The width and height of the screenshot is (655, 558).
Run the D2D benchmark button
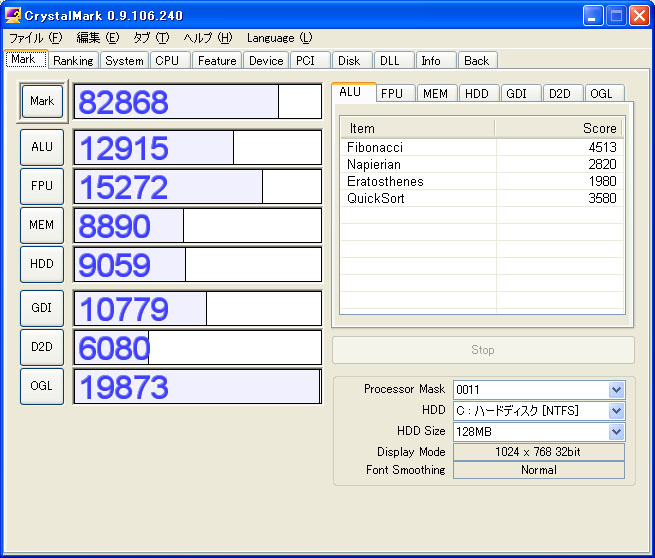tap(42, 347)
